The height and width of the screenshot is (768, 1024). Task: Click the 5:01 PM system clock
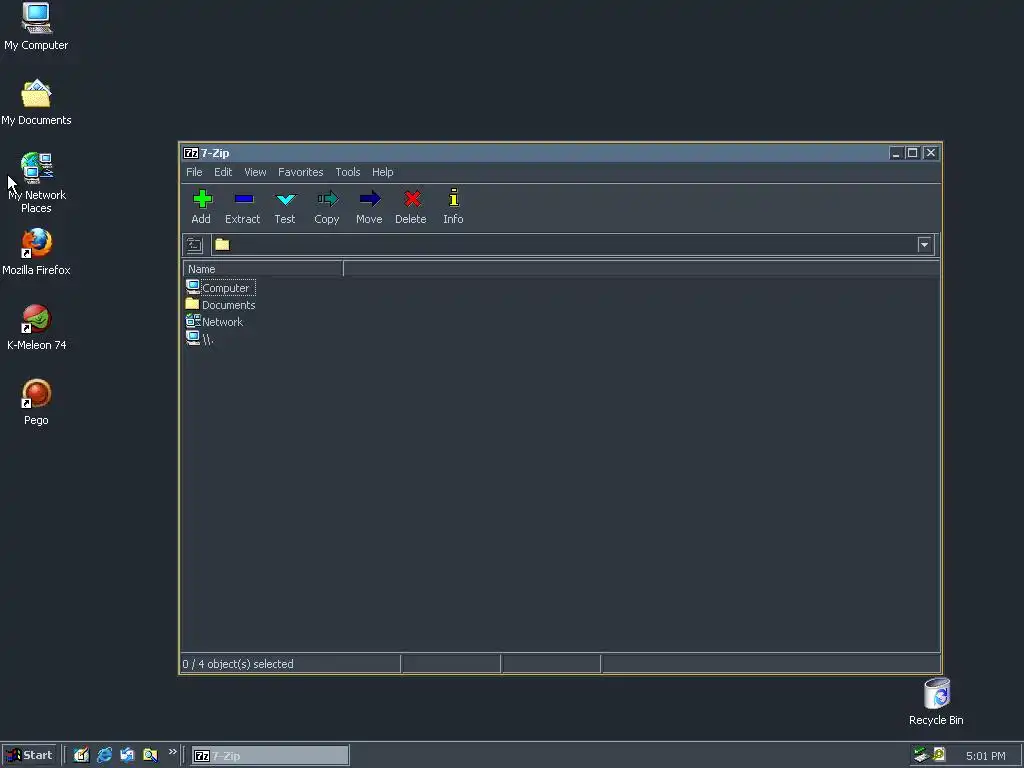[985, 756]
